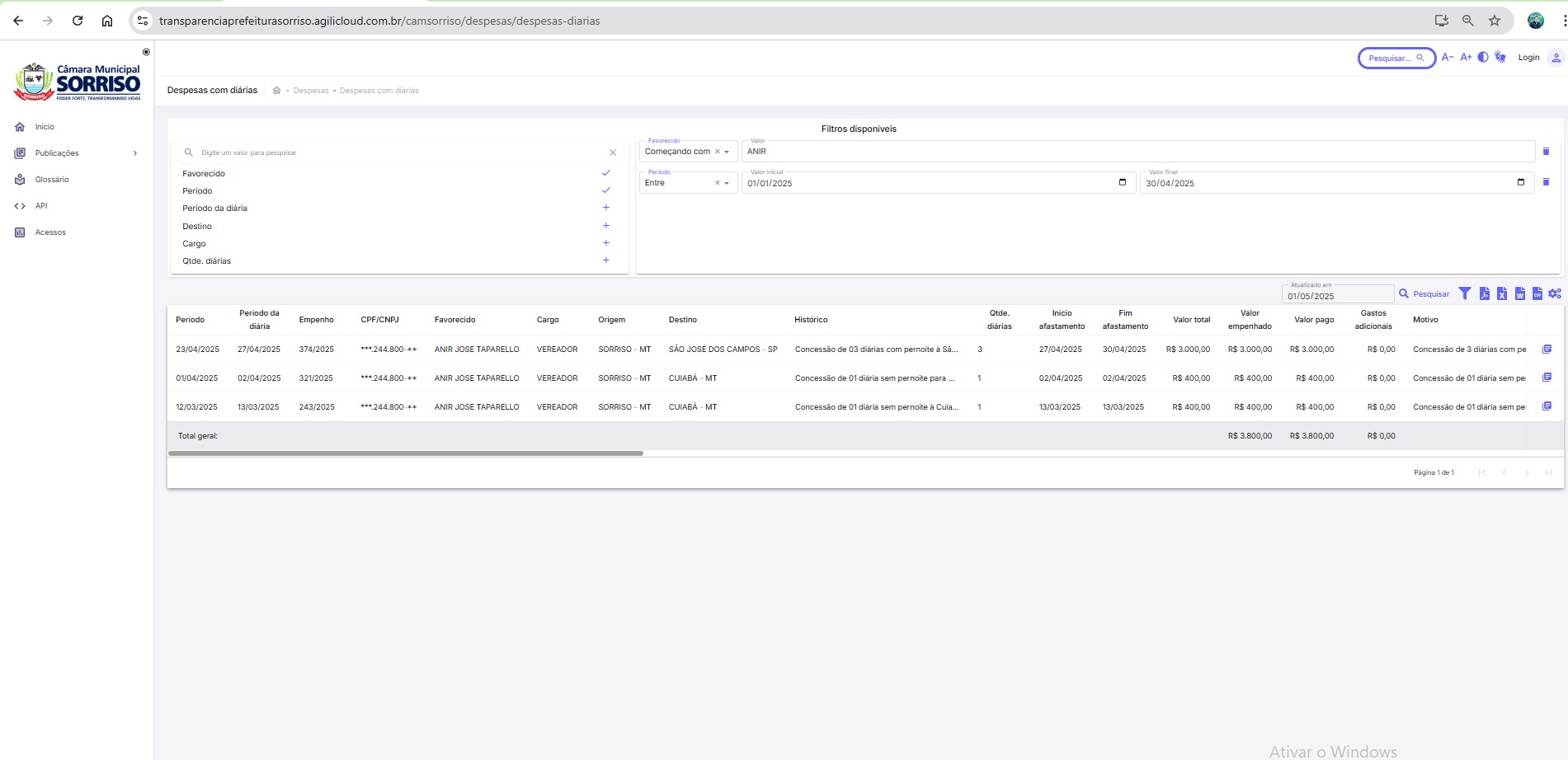Go to Acessos in the sidebar
Viewport: 1568px width, 760px height.
click(x=50, y=232)
